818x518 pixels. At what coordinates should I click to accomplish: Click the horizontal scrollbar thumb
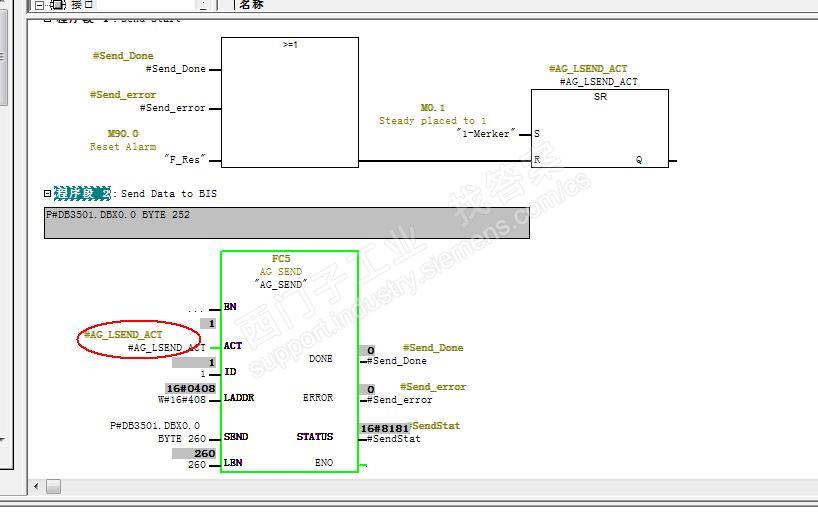tap(53, 486)
